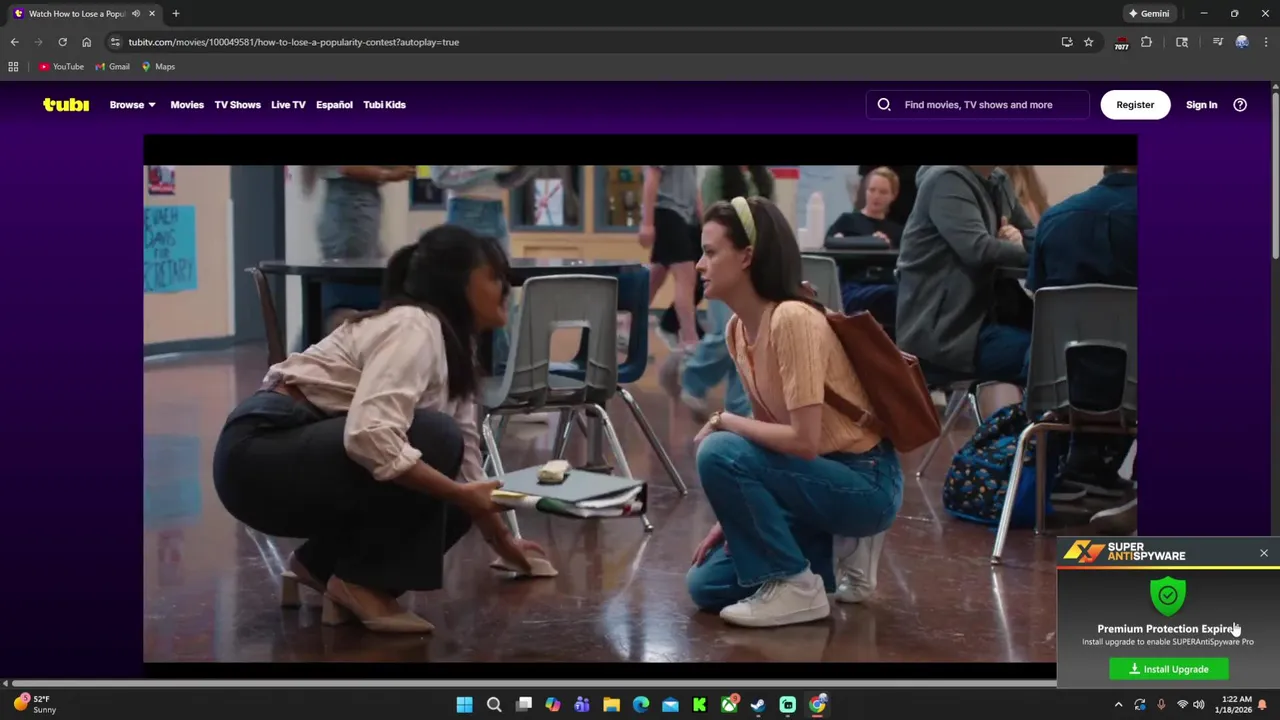Open the Tubi help icon

[x=1240, y=104]
